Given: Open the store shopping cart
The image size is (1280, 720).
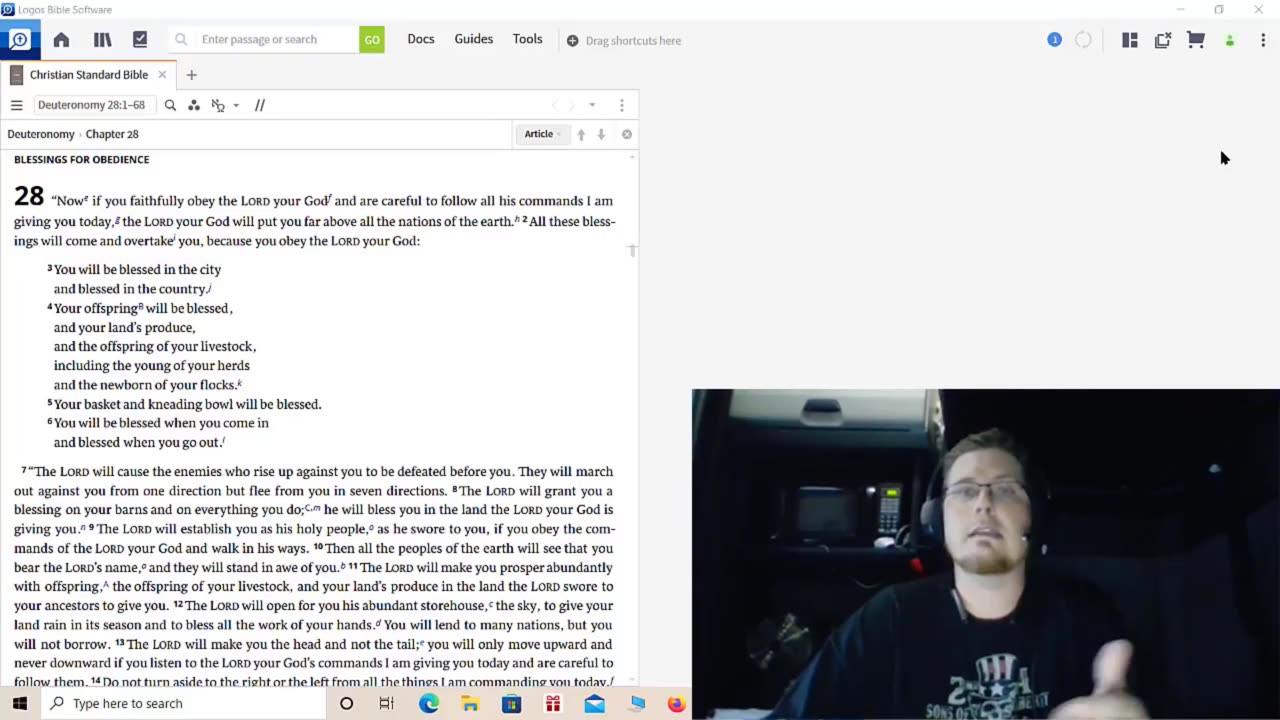Looking at the screenshot, I should (x=1196, y=40).
